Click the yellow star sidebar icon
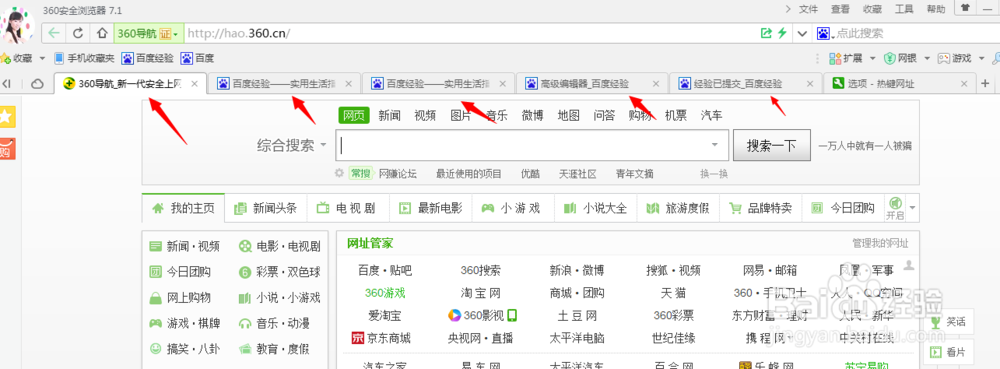This screenshot has width=1000, height=369. (x=6, y=117)
